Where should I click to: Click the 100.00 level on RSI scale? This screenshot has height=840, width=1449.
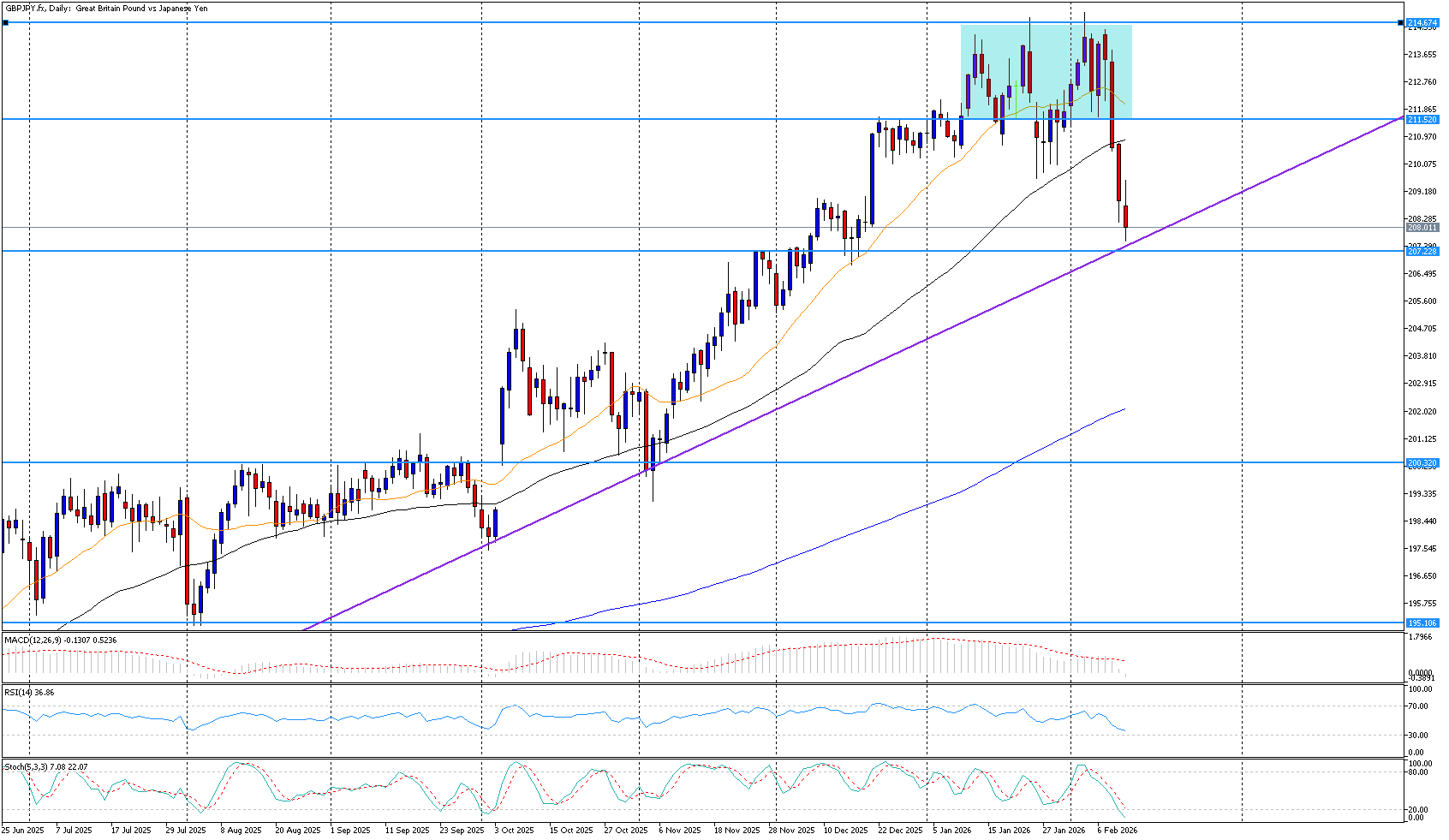pyautogui.click(x=1420, y=689)
